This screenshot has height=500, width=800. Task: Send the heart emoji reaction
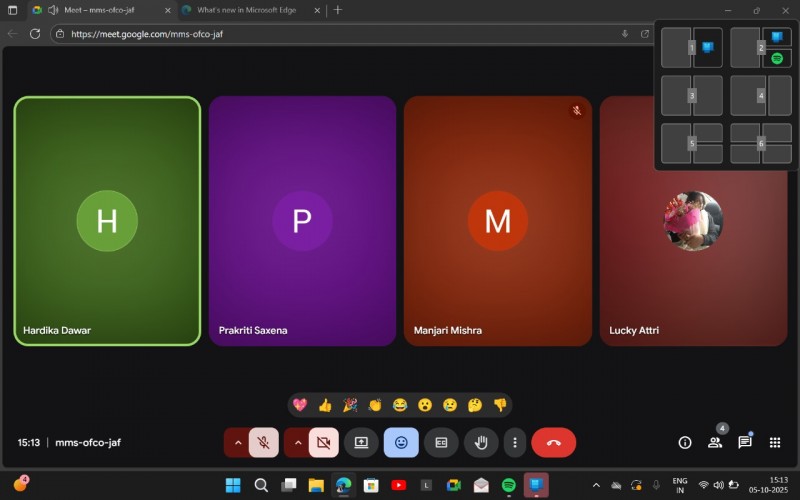[299, 405]
